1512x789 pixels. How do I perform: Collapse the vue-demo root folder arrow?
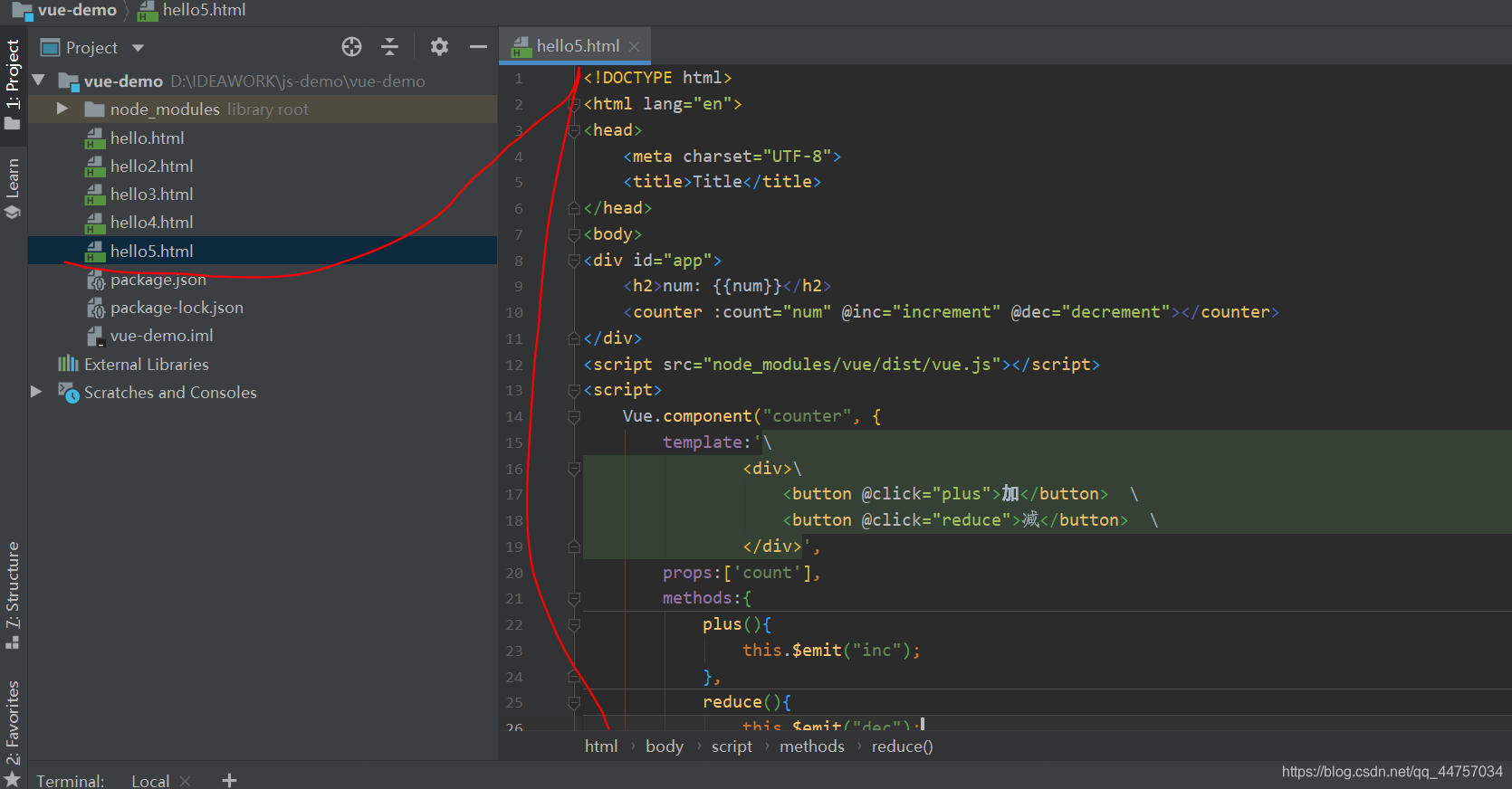pyautogui.click(x=38, y=81)
